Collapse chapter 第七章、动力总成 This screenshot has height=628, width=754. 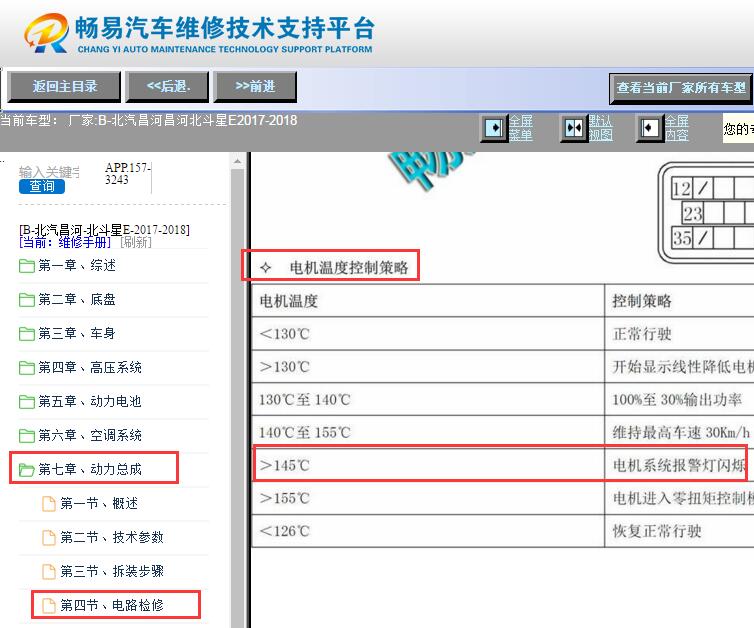click(90, 469)
